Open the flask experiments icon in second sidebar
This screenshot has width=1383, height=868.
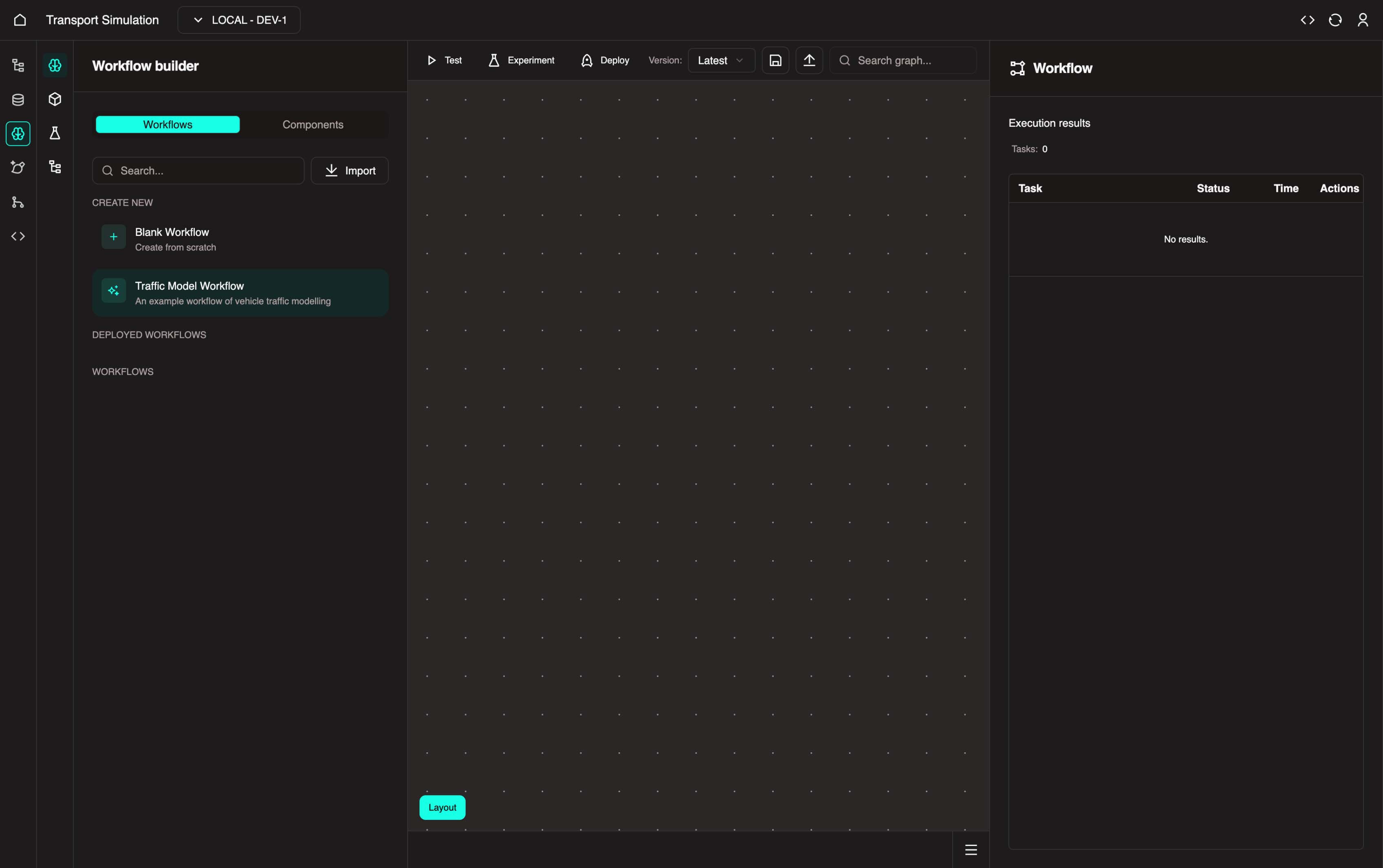point(55,133)
